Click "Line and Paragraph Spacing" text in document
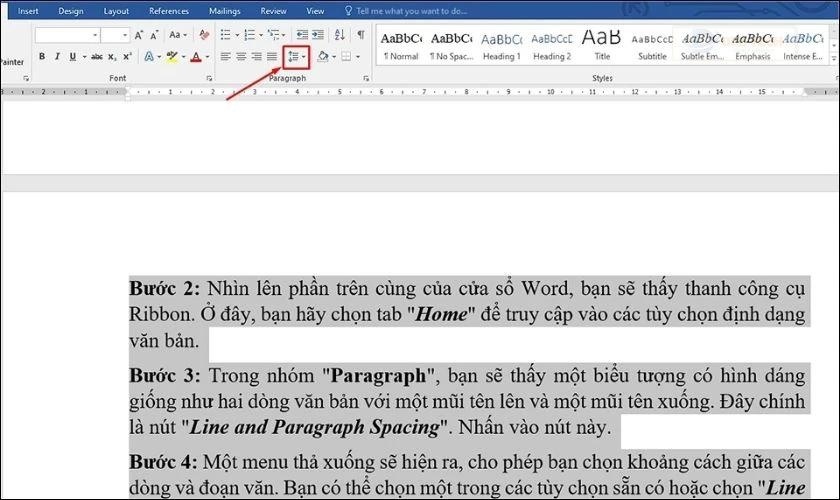This screenshot has width=840, height=500. (x=315, y=427)
